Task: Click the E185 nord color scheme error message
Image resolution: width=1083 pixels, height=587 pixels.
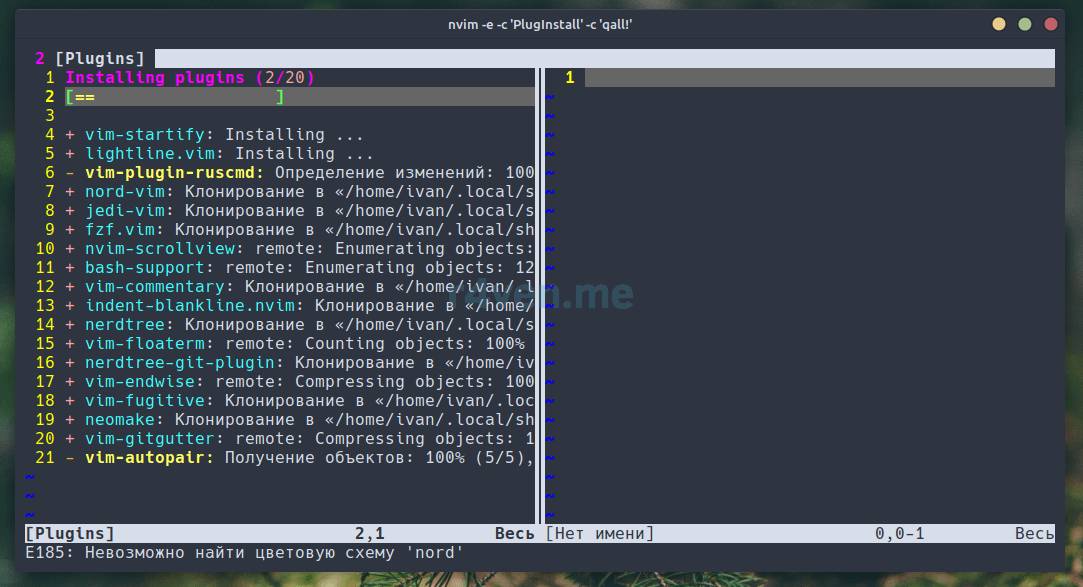Action: 245,553
